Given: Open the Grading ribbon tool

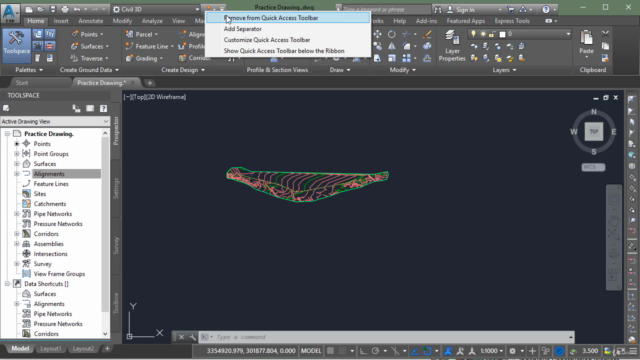Looking at the screenshot, I should pyautogui.click(x=144, y=58).
